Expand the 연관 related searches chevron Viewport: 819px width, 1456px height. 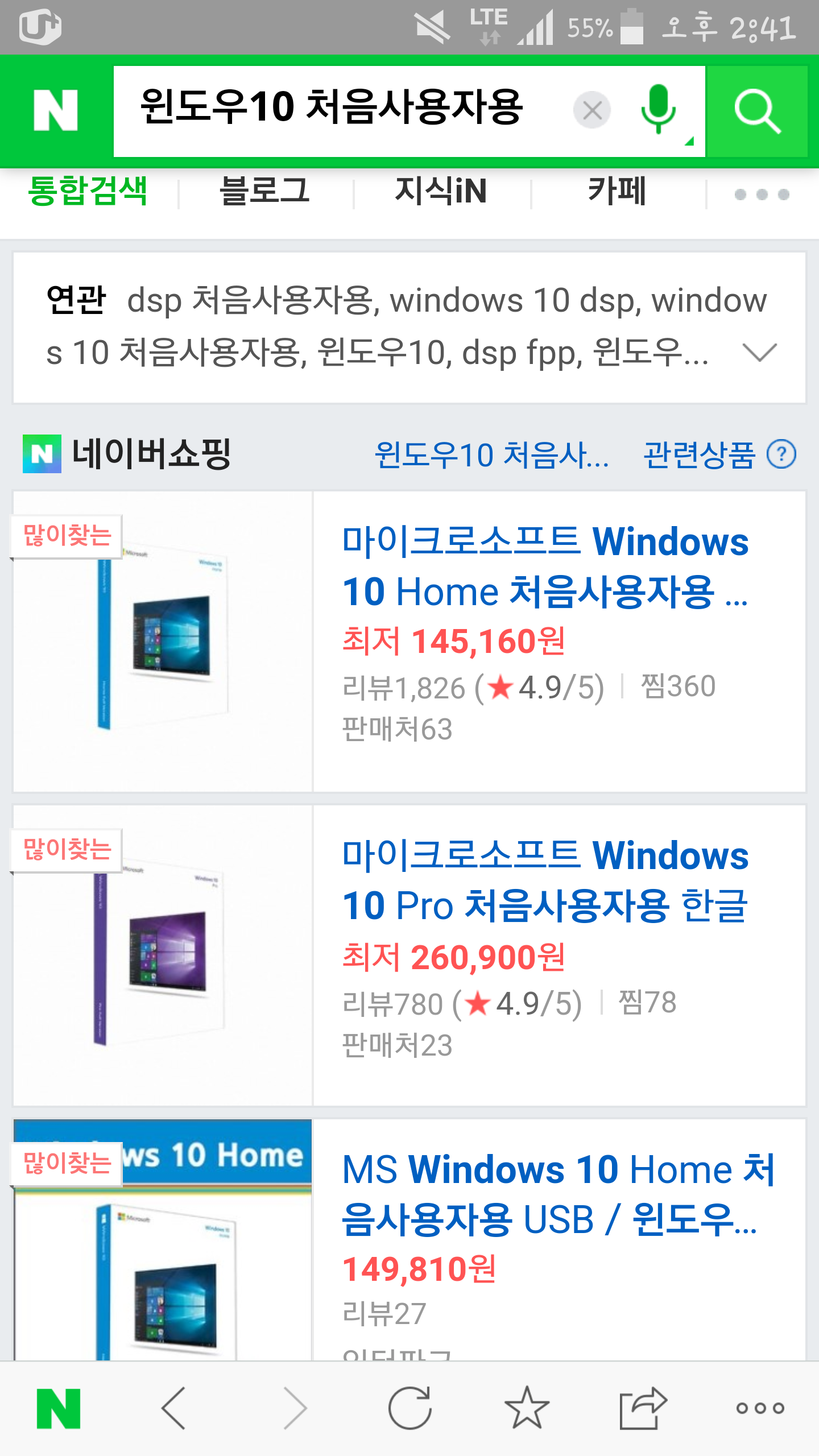(x=760, y=353)
